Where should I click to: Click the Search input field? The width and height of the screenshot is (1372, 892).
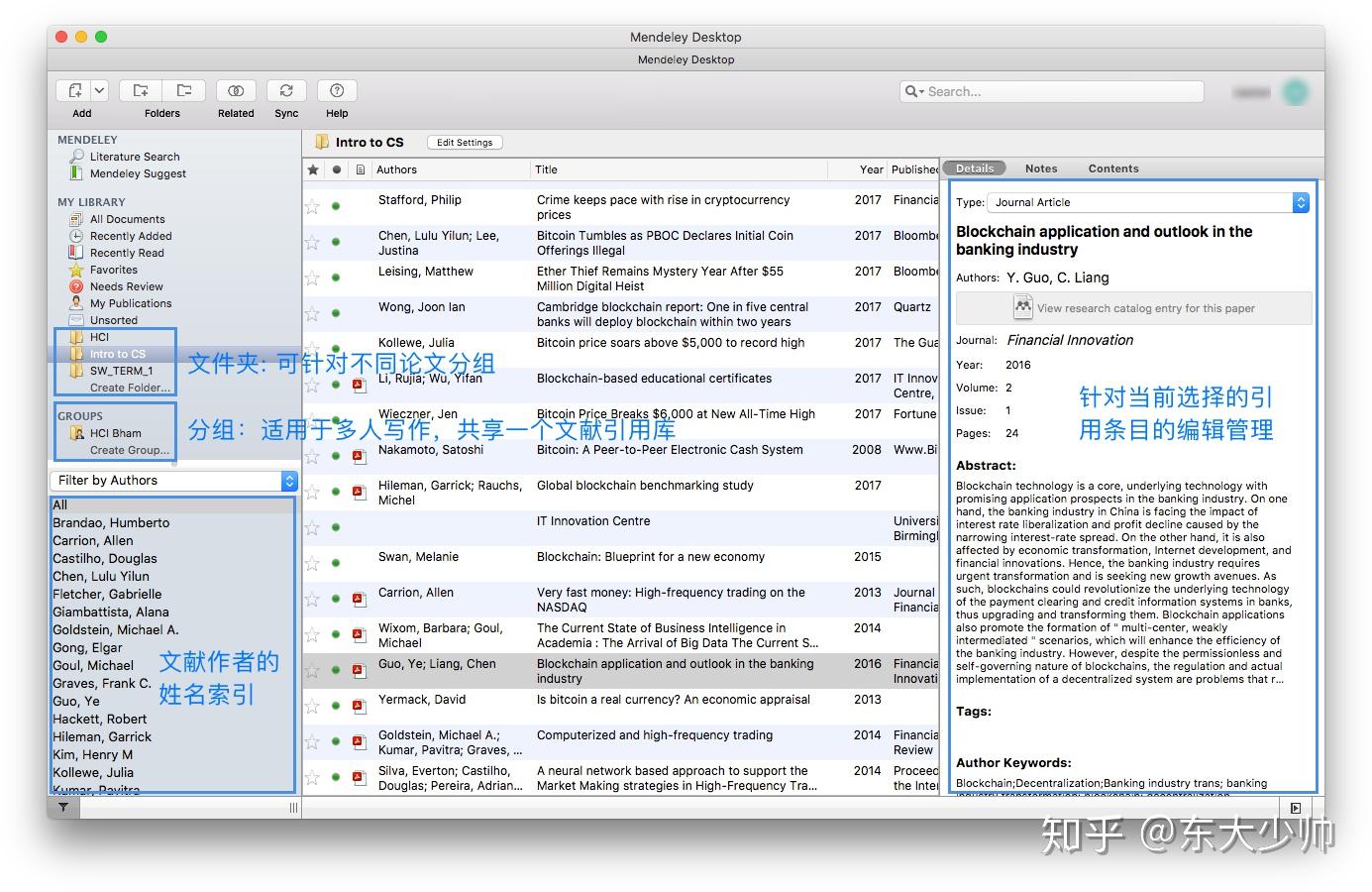point(1060,91)
